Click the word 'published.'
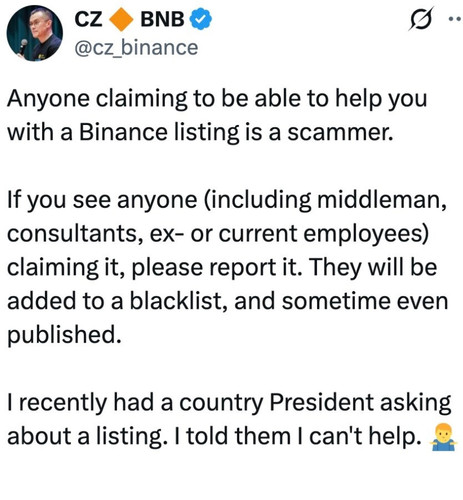 pyautogui.click(x=64, y=335)
